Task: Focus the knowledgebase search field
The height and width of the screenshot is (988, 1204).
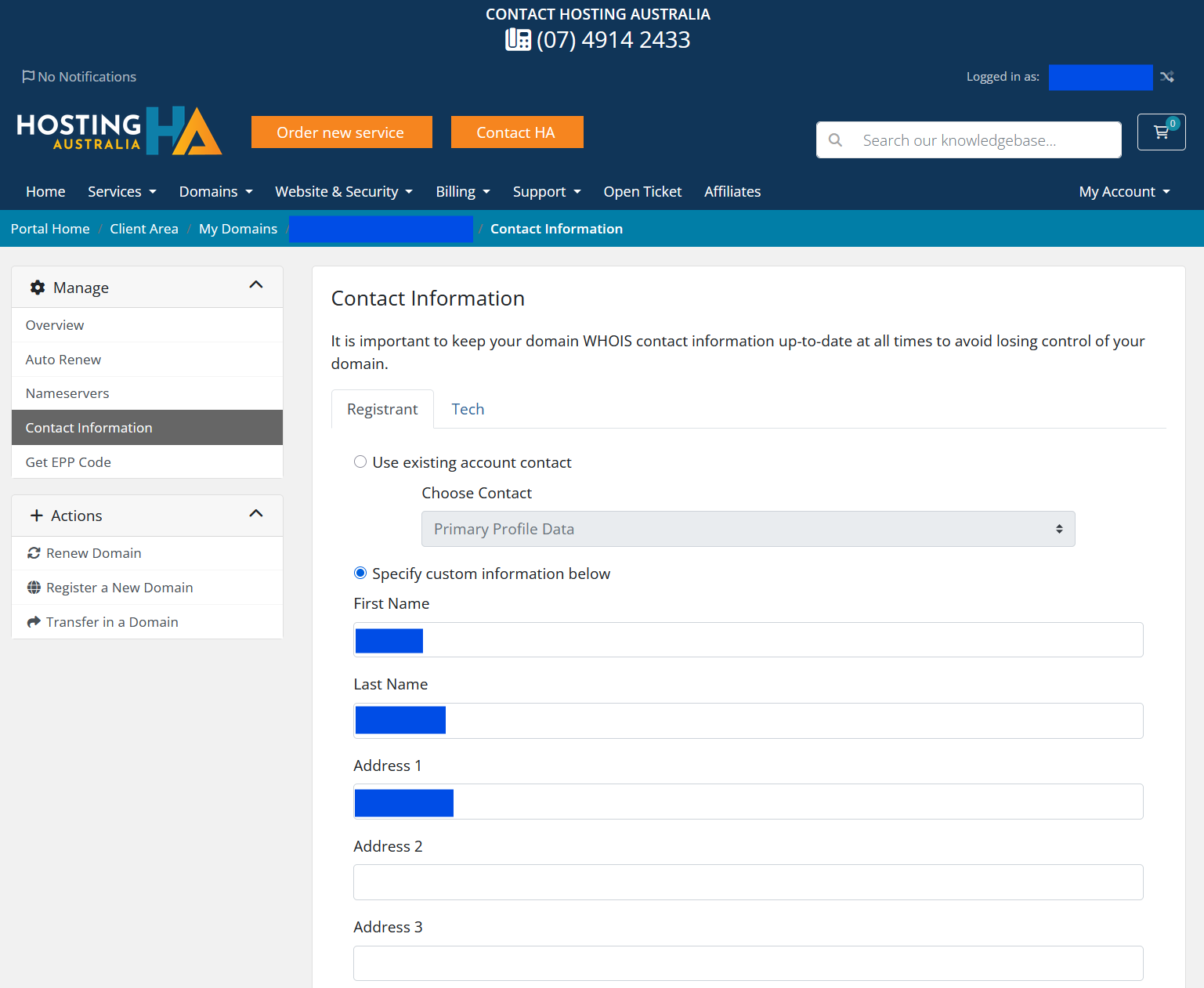Action: [969, 140]
